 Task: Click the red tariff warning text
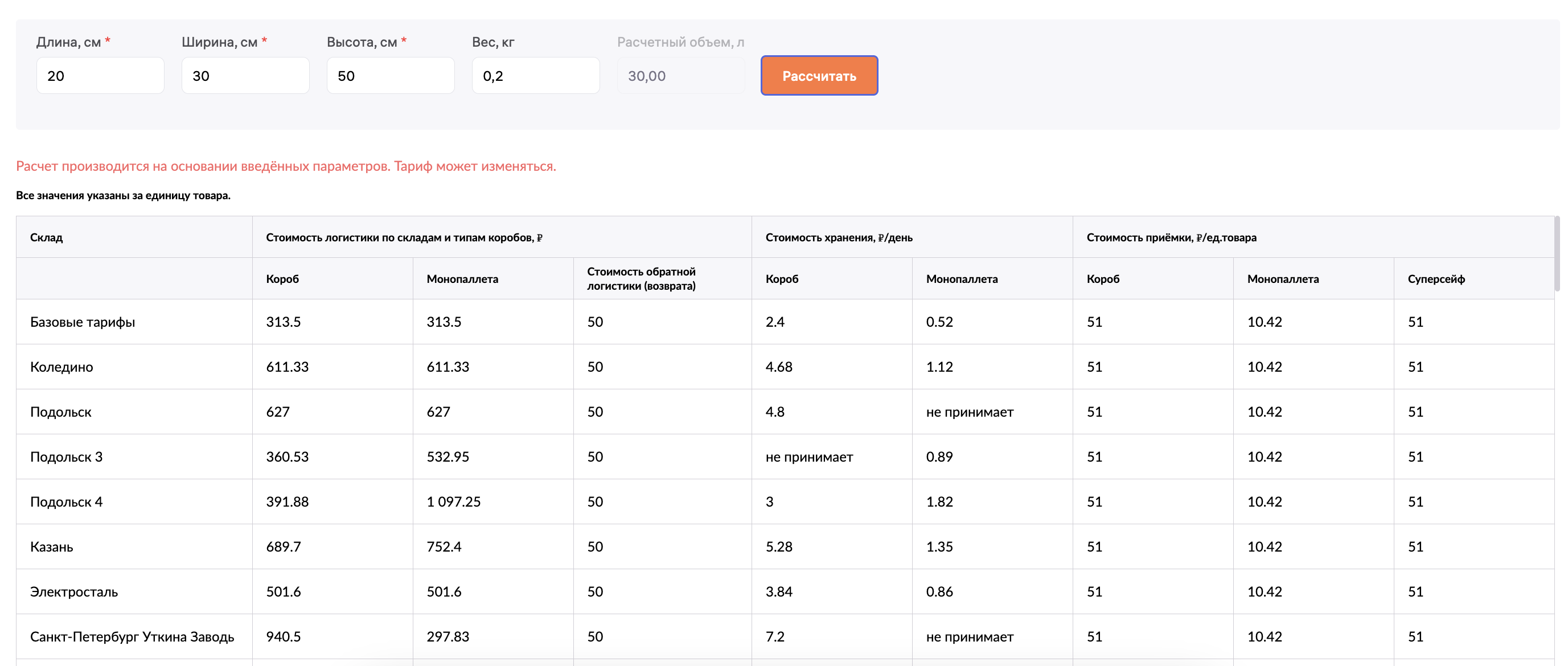point(286,166)
